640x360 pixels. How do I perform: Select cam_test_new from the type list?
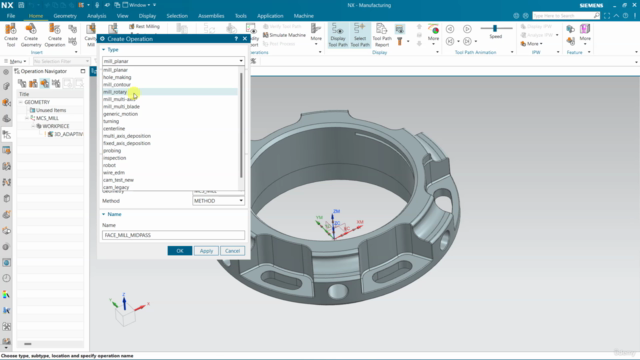click(x=170, y=180)
